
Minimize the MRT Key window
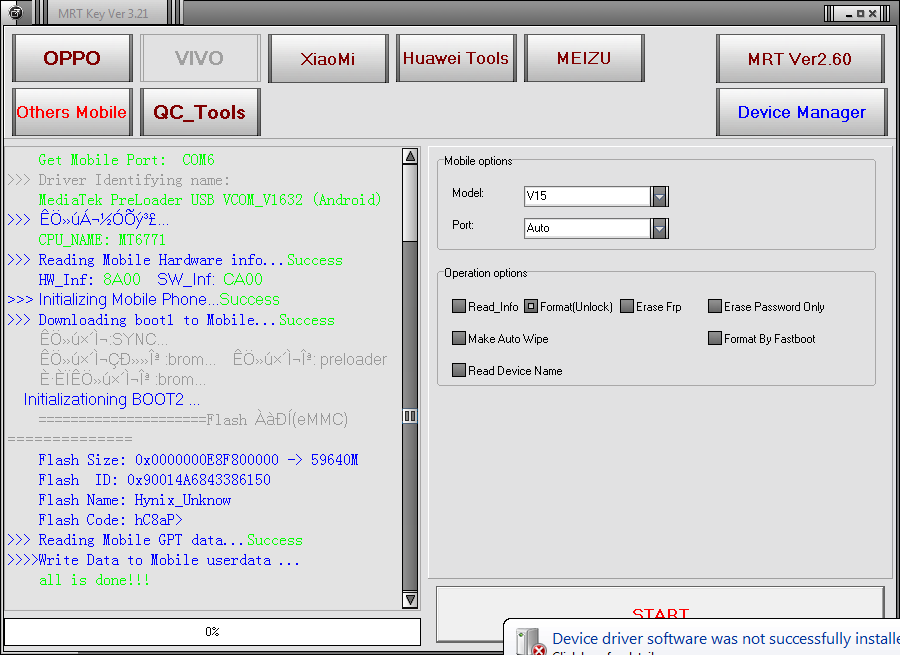[x=849, y=13]
